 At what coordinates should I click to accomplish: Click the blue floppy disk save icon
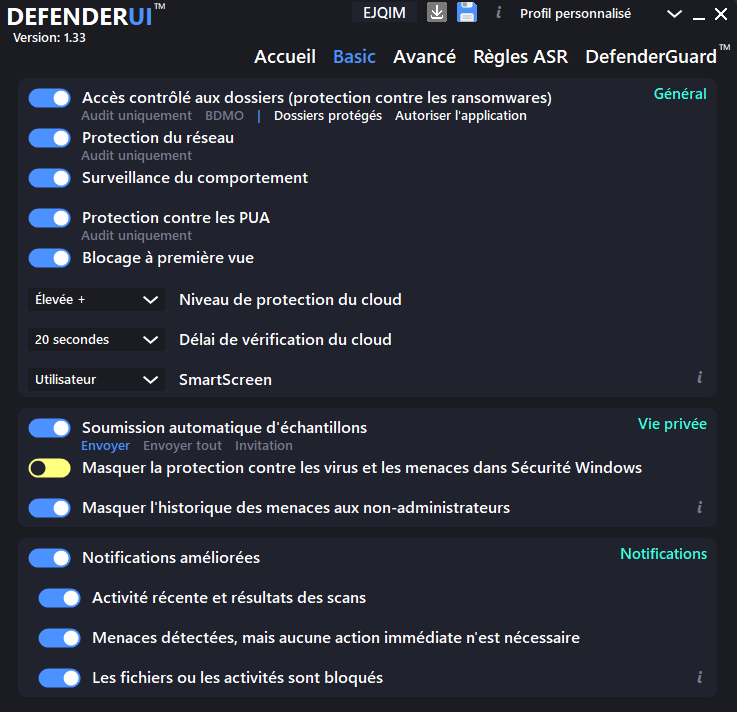tap(467, 12)
